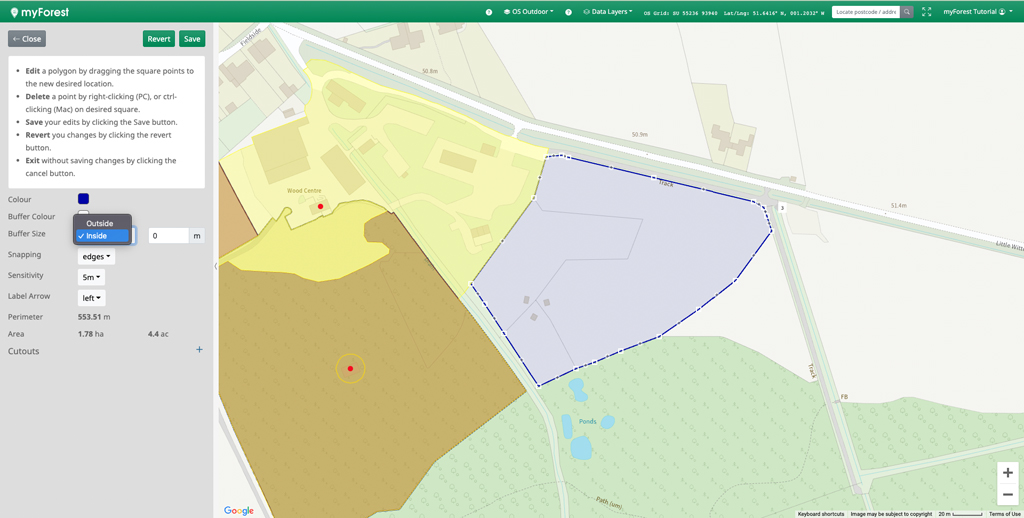Image resolution: width=1024 pixels, height=518 pixels.
Task: Click the Locate postcode search field
Action: 865,12
